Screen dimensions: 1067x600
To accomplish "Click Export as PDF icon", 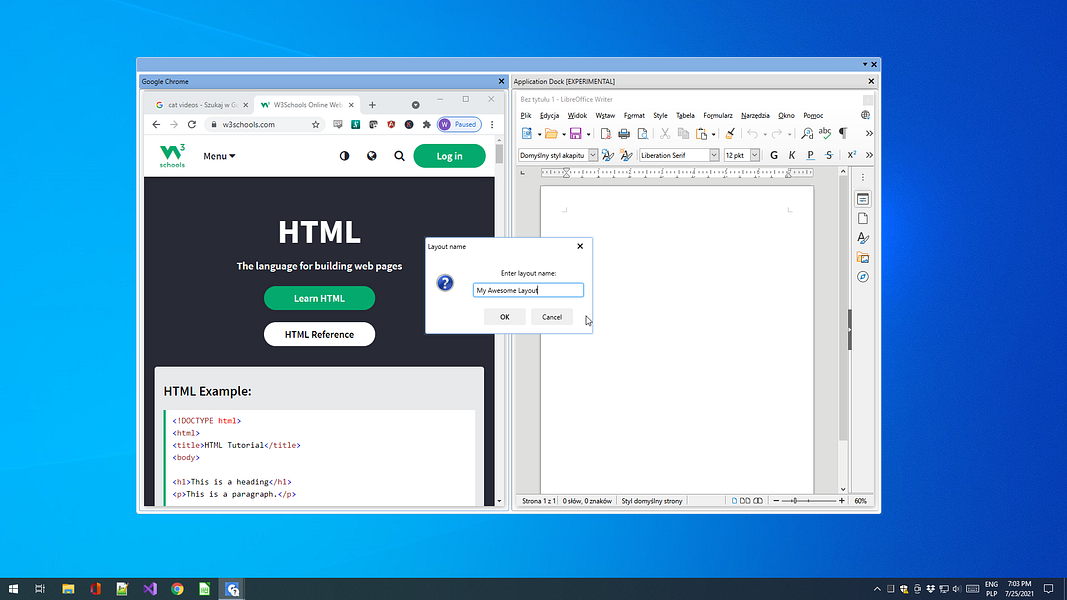I will 605,133.
